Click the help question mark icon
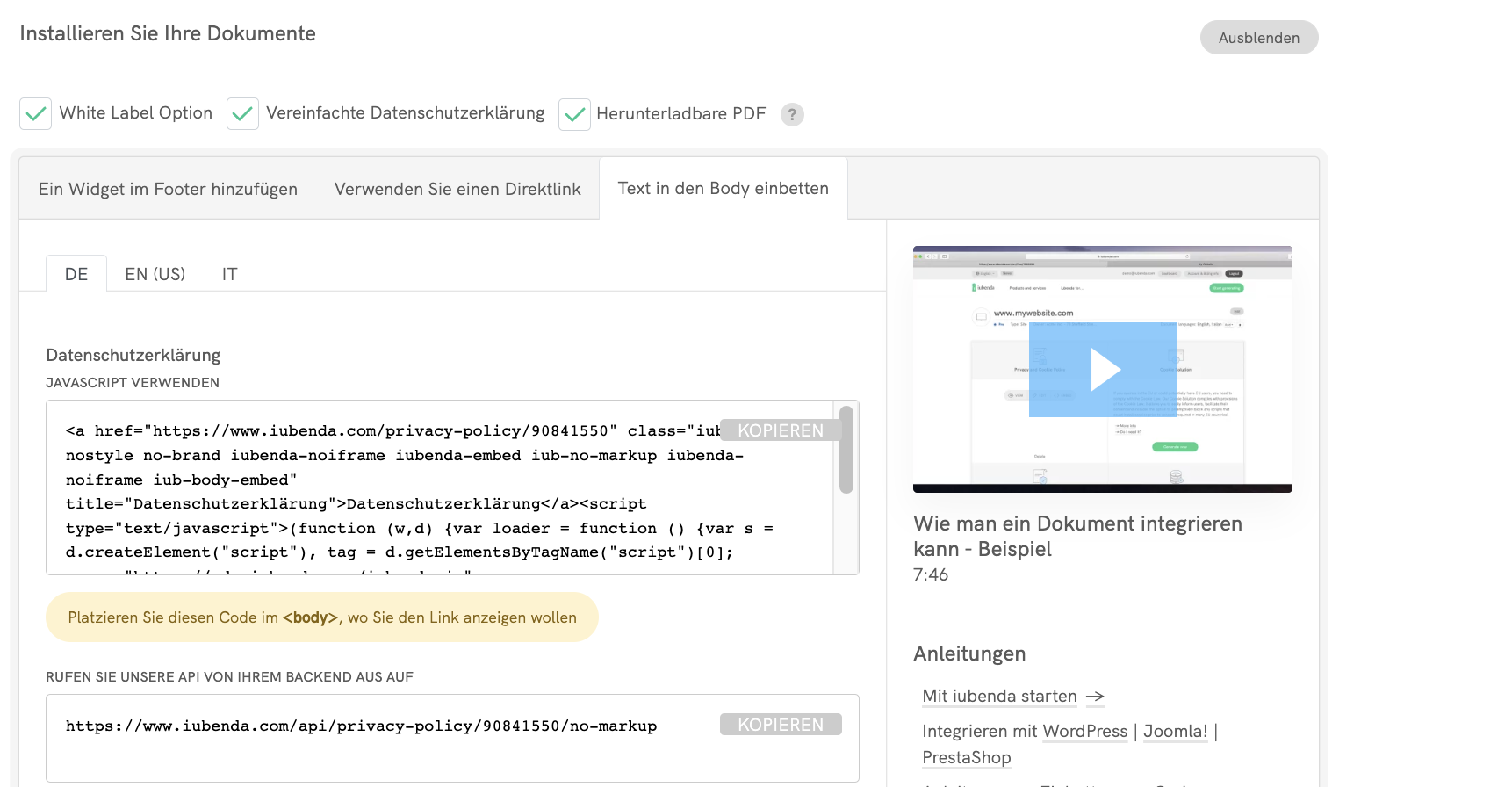This screenshot has width=1512, height=787. tap(792, 114)
